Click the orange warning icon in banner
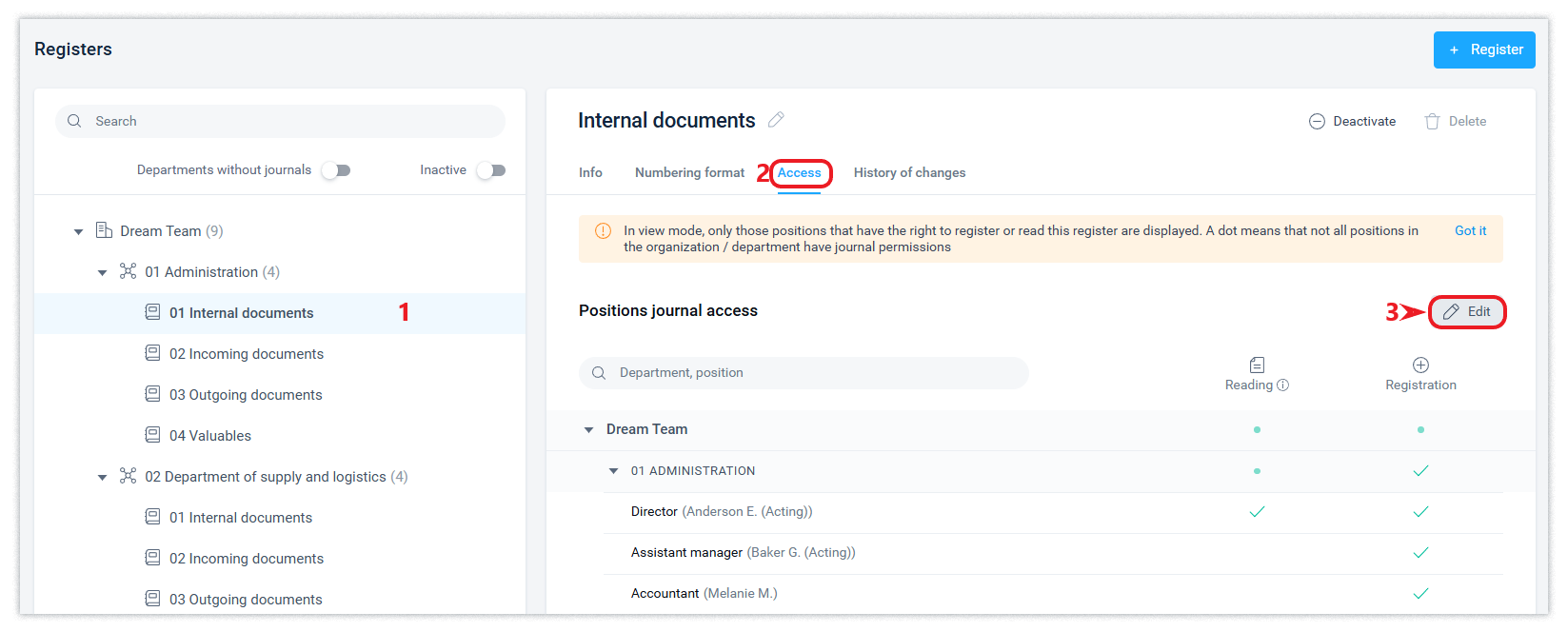The height and width of the screenshot is (632, 1568). point(603,231)
